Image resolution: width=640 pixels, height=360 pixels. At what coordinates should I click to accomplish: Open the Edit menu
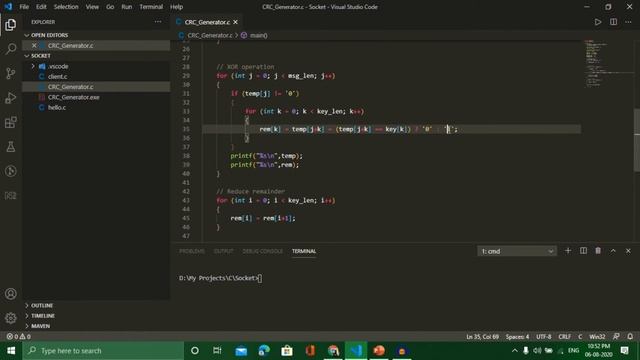pyautogui.click(x=41, y=7)
